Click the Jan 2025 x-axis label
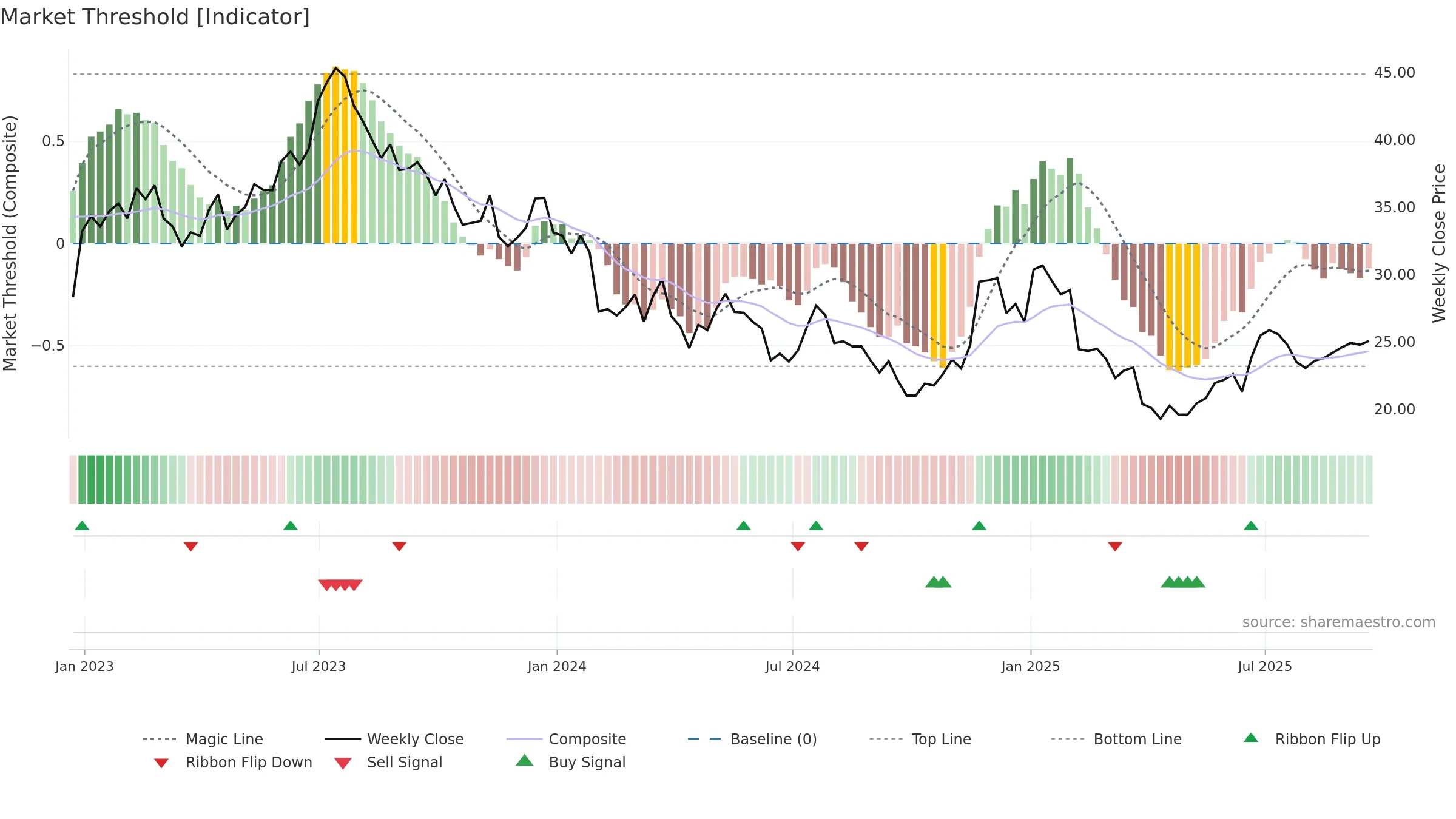The width and height of the screenshot is (1456, 819). (1031, 667)
